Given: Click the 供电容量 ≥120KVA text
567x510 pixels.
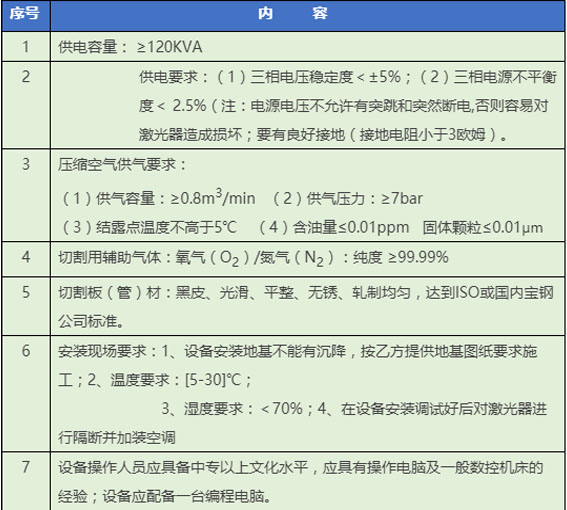Looking at the screenshot, I should click(x=130, y=47).
